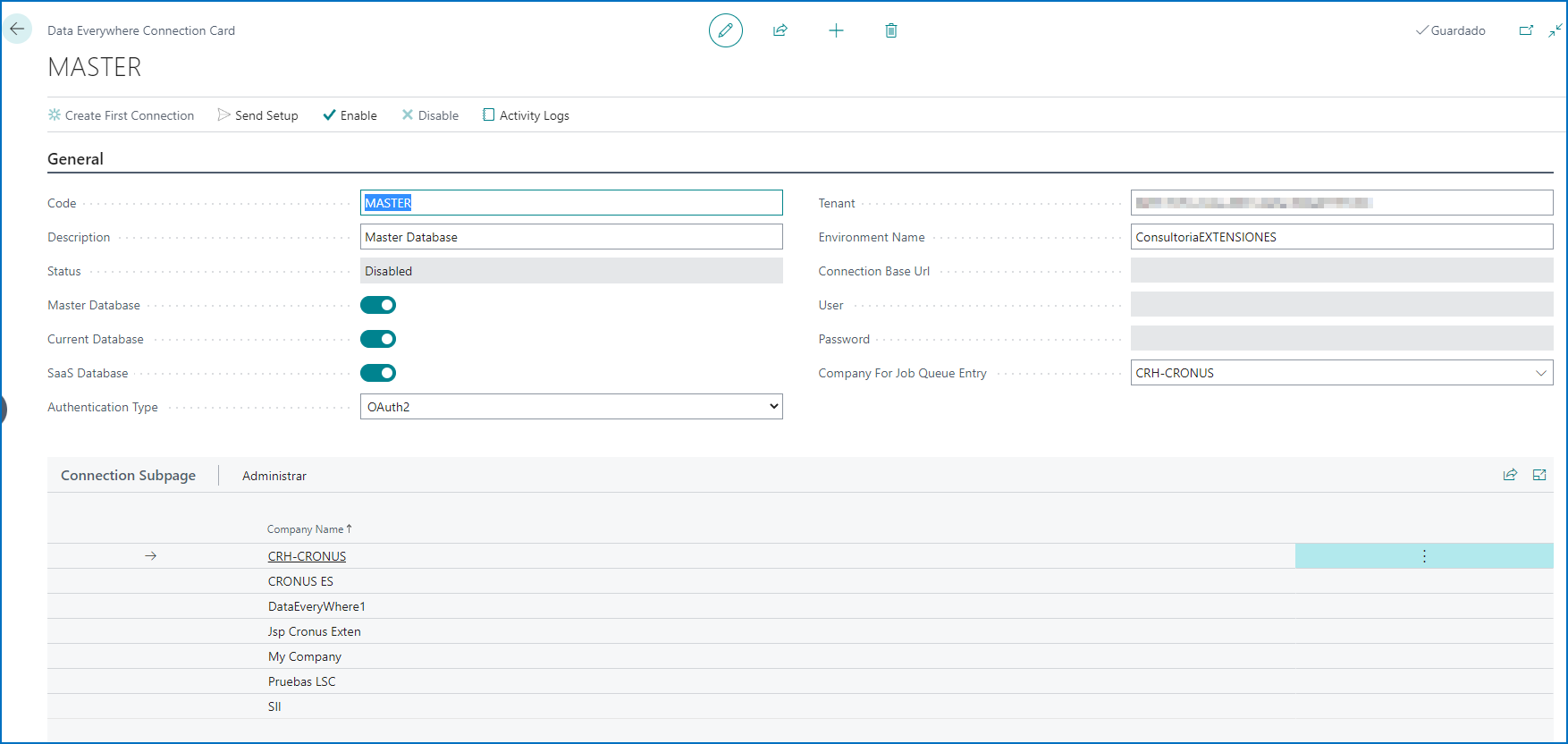Screen dimensions: 1568x744
Task: Select the DataEveryWhere1 row
Action: [x=800, y=606]
